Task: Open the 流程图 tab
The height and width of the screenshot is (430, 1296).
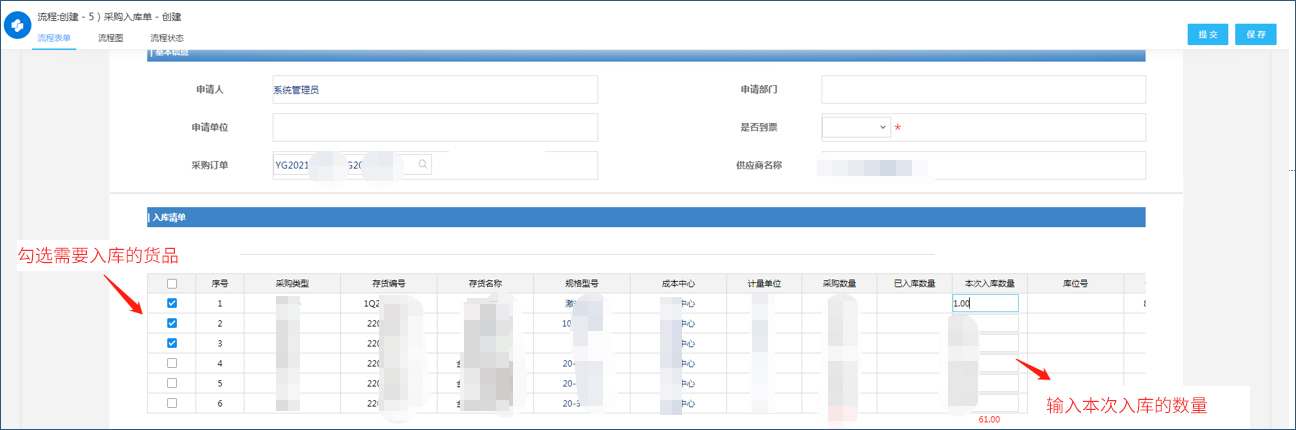Action: (111, 38)
